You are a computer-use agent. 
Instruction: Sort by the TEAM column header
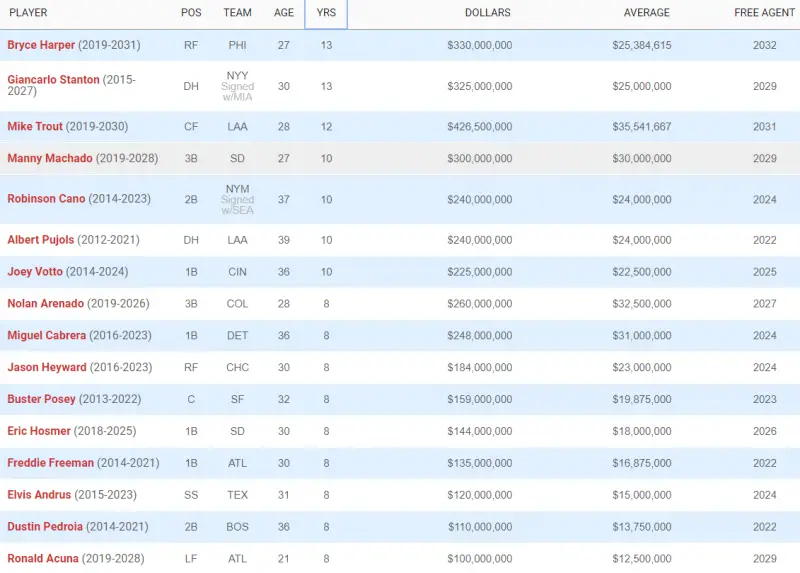[x=238, y=13]
